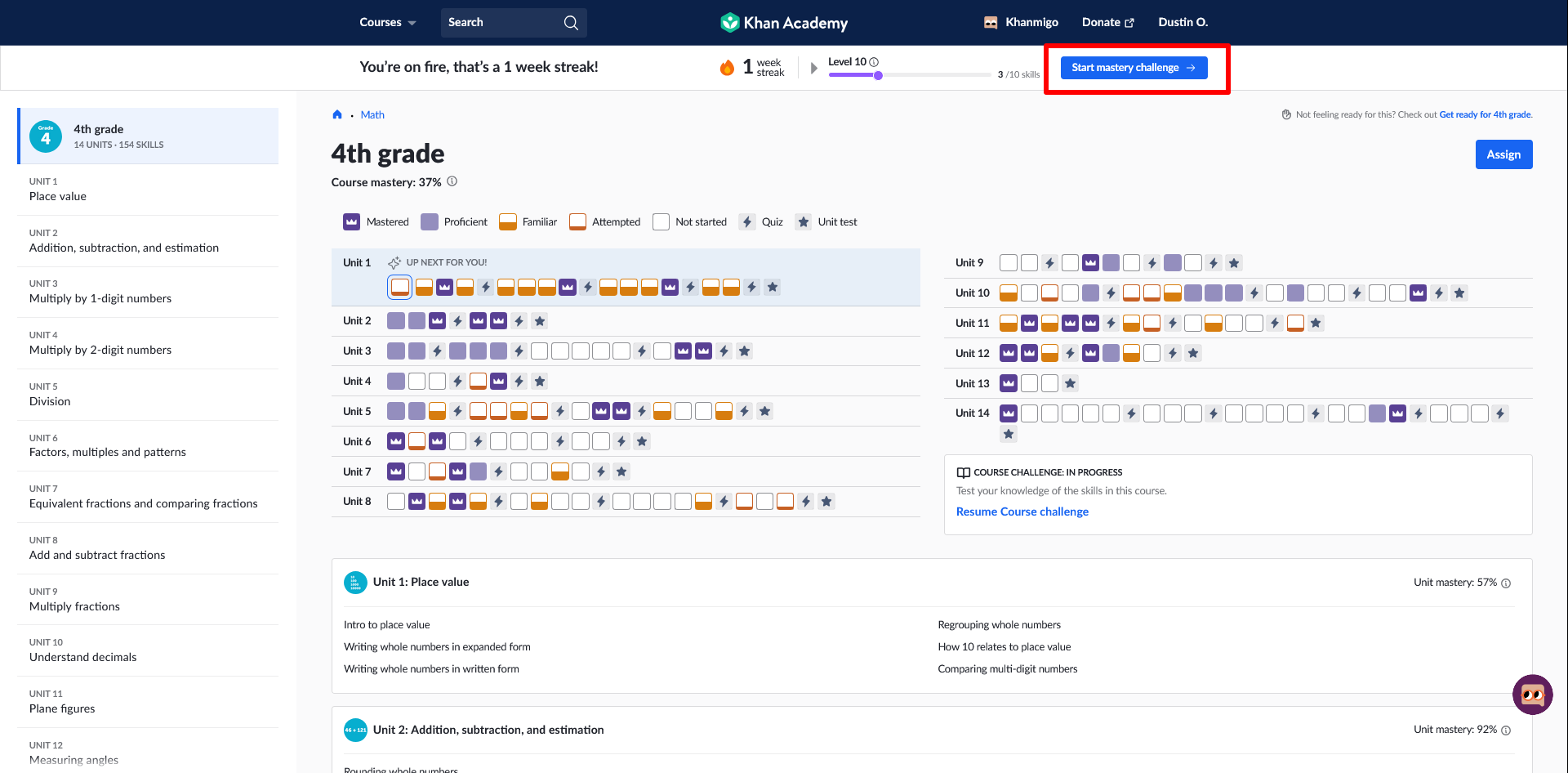Open Writing whole numbers in written form
Image resolution: width=1568 pixels, height=773 pixels.
[x=431, y=669]
